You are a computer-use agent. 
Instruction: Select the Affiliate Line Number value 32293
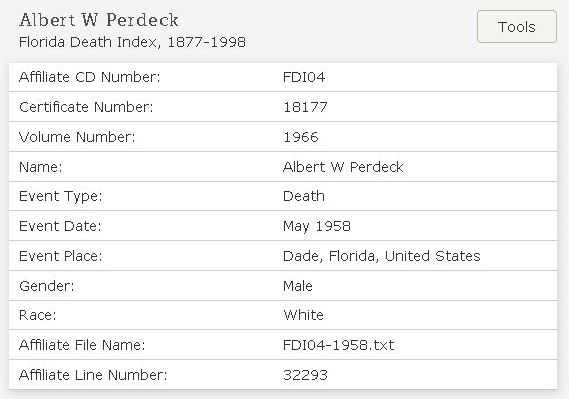305,375
